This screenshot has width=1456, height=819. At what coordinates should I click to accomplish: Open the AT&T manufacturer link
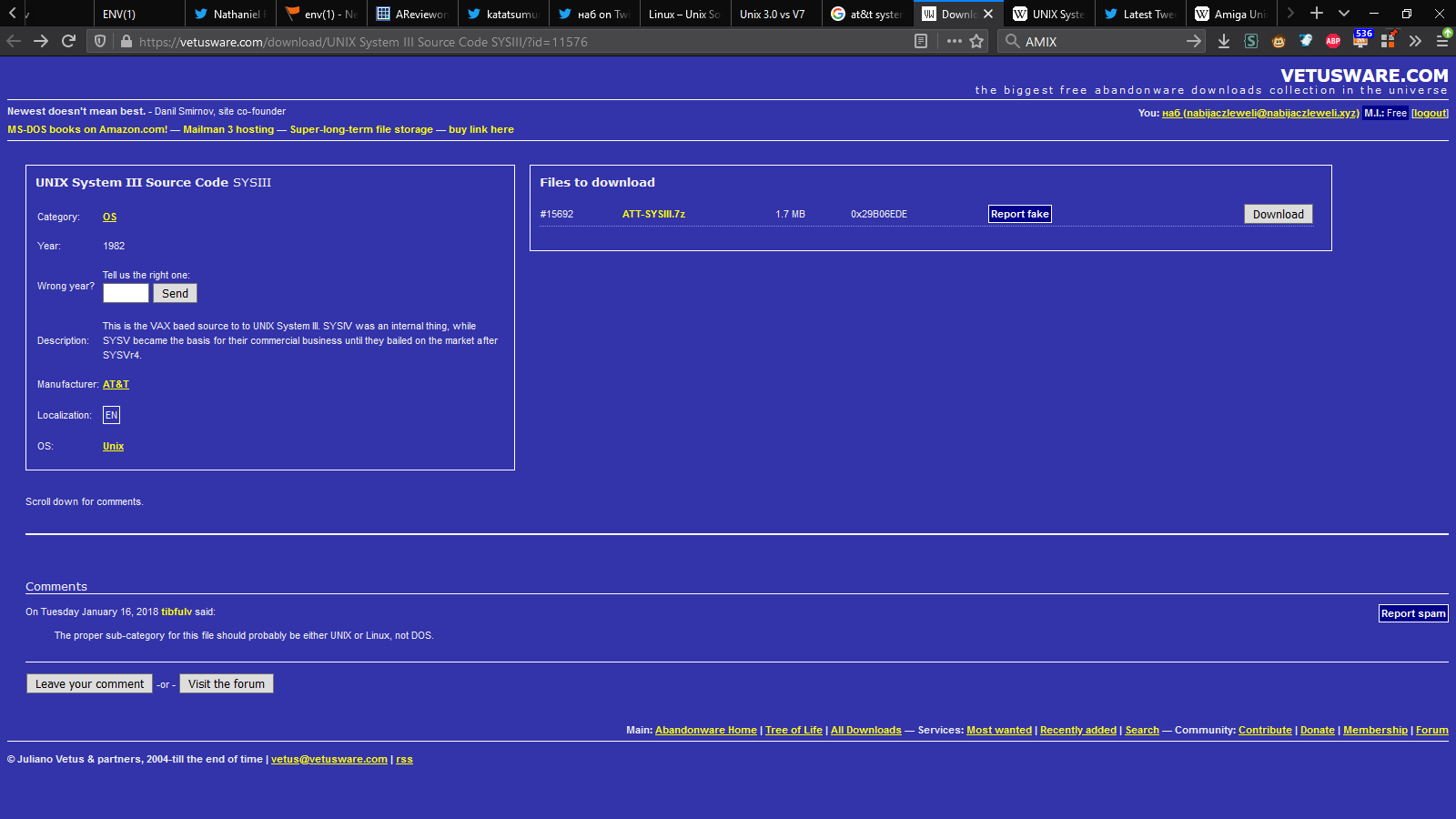click(116, 384)
